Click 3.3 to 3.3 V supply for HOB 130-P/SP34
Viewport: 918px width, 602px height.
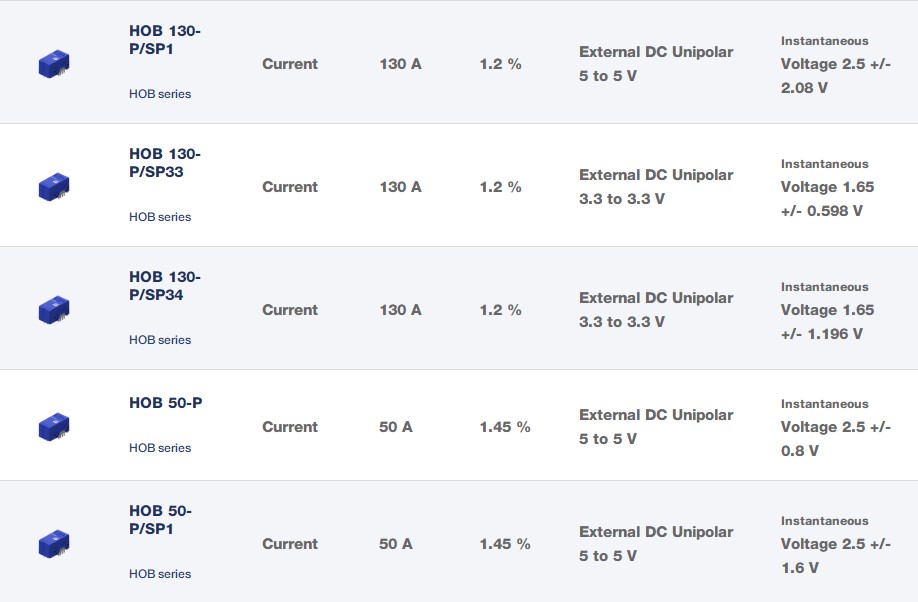tap(622, 322)
